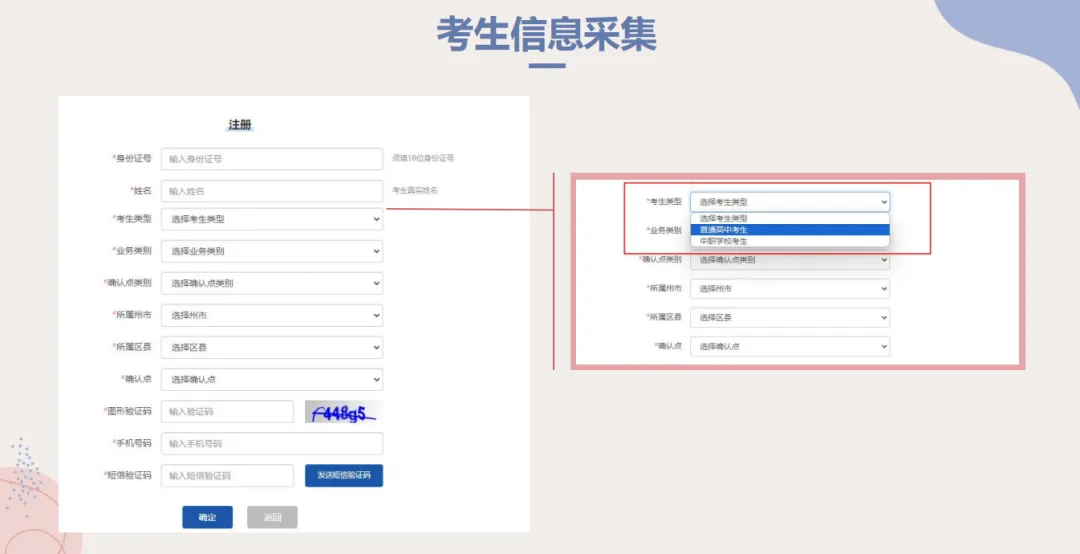The width and height of the screenshot is (1080, 554).
Task: Click the blue 确定 button
Action: [207, 517]
